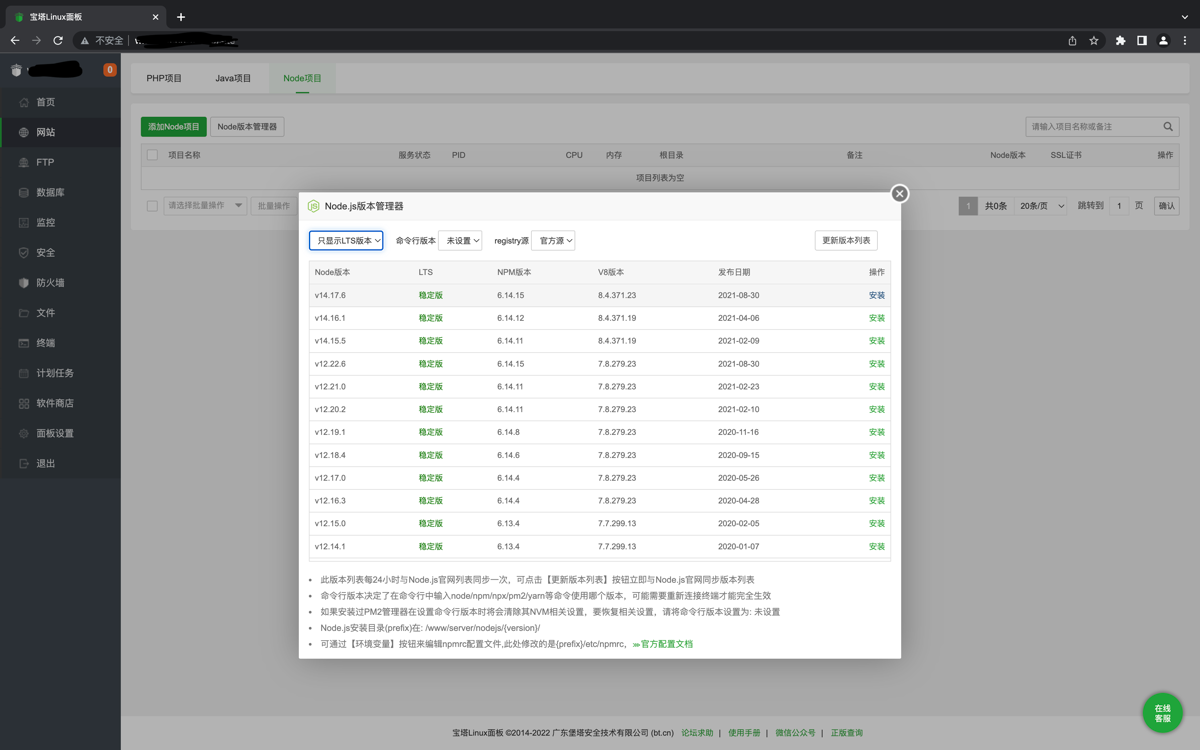Open the 防火墙 firewall sidebar icon

24,283
